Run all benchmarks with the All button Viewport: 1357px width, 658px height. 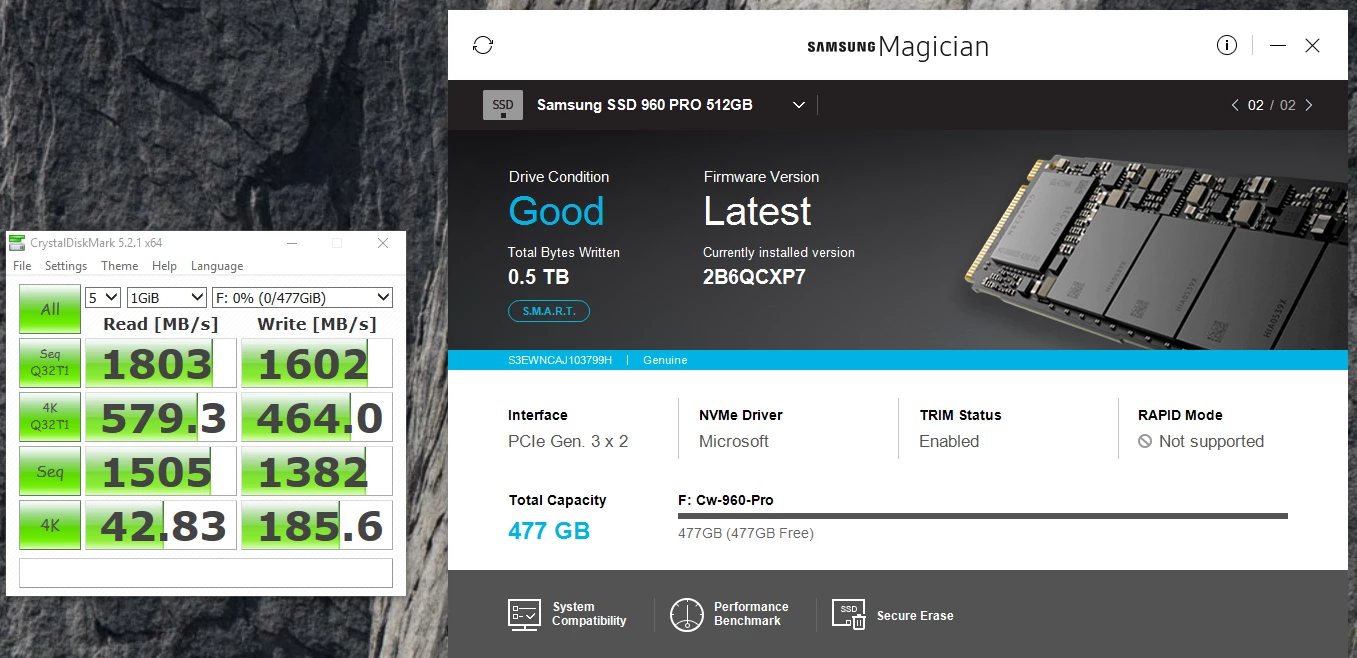pyautogui.click(x=50, y=309)
